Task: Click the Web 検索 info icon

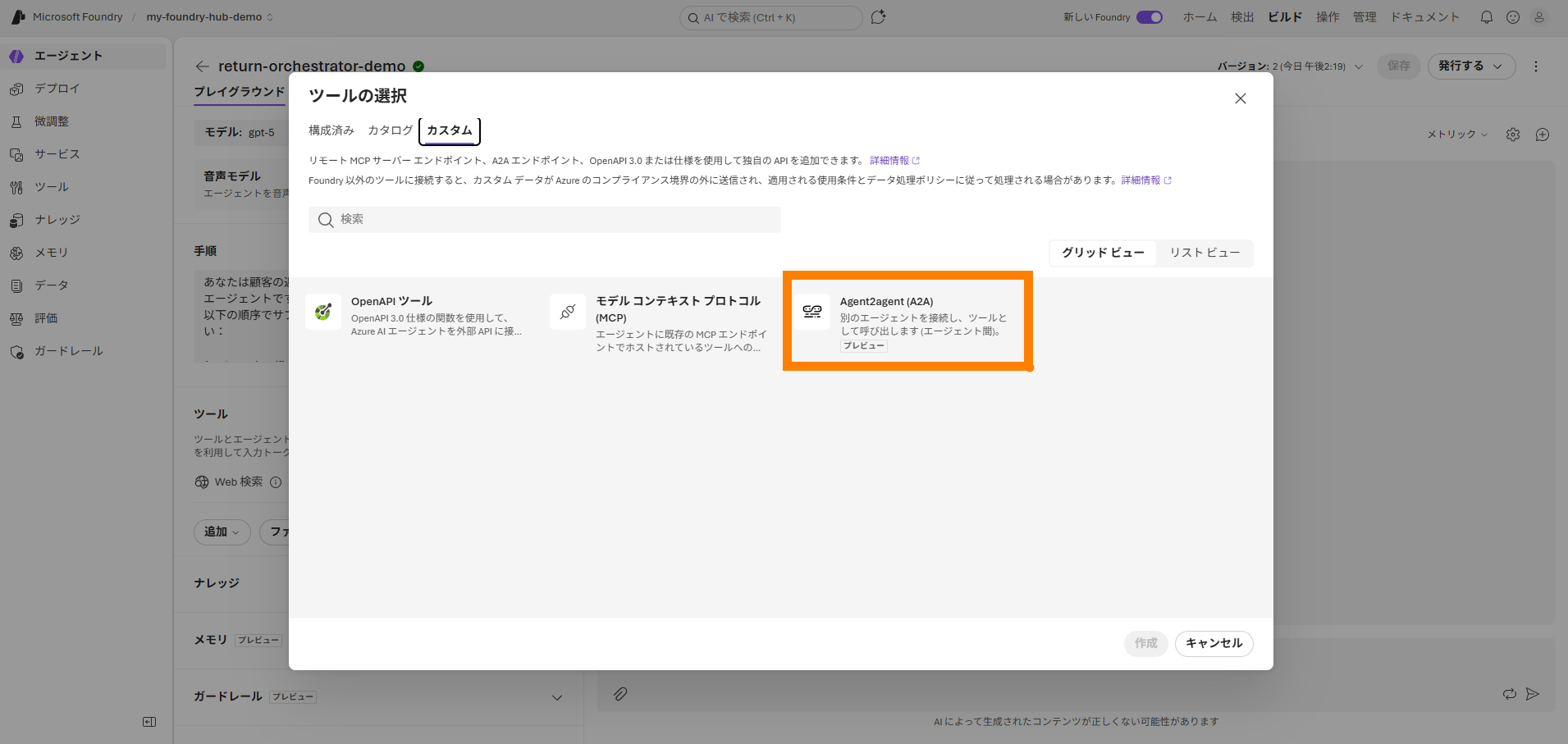Action: (276, 482)
